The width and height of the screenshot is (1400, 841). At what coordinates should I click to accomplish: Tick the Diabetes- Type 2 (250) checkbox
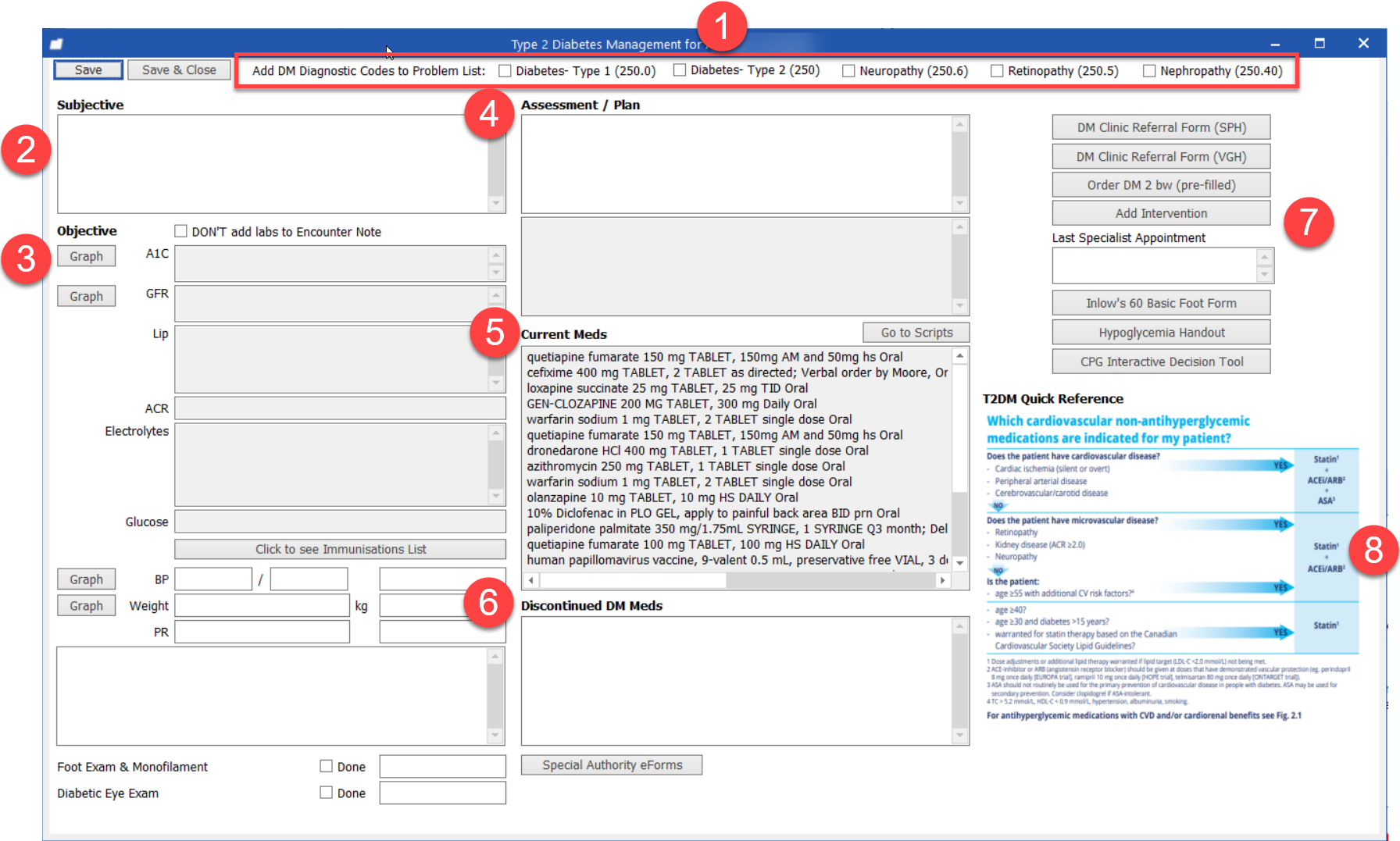680,70
